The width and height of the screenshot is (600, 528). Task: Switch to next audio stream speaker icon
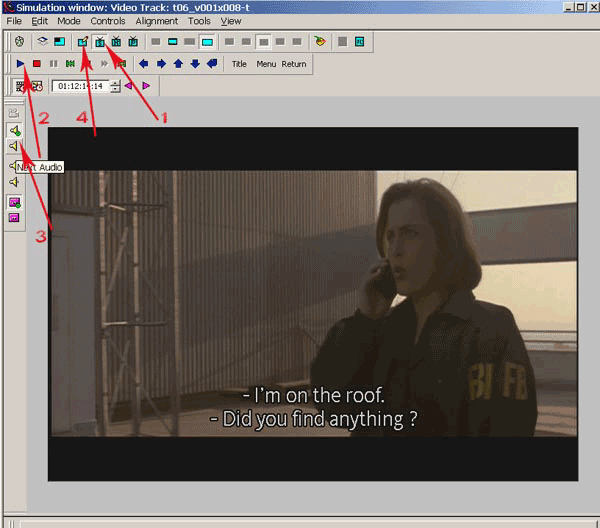(14, 146)
